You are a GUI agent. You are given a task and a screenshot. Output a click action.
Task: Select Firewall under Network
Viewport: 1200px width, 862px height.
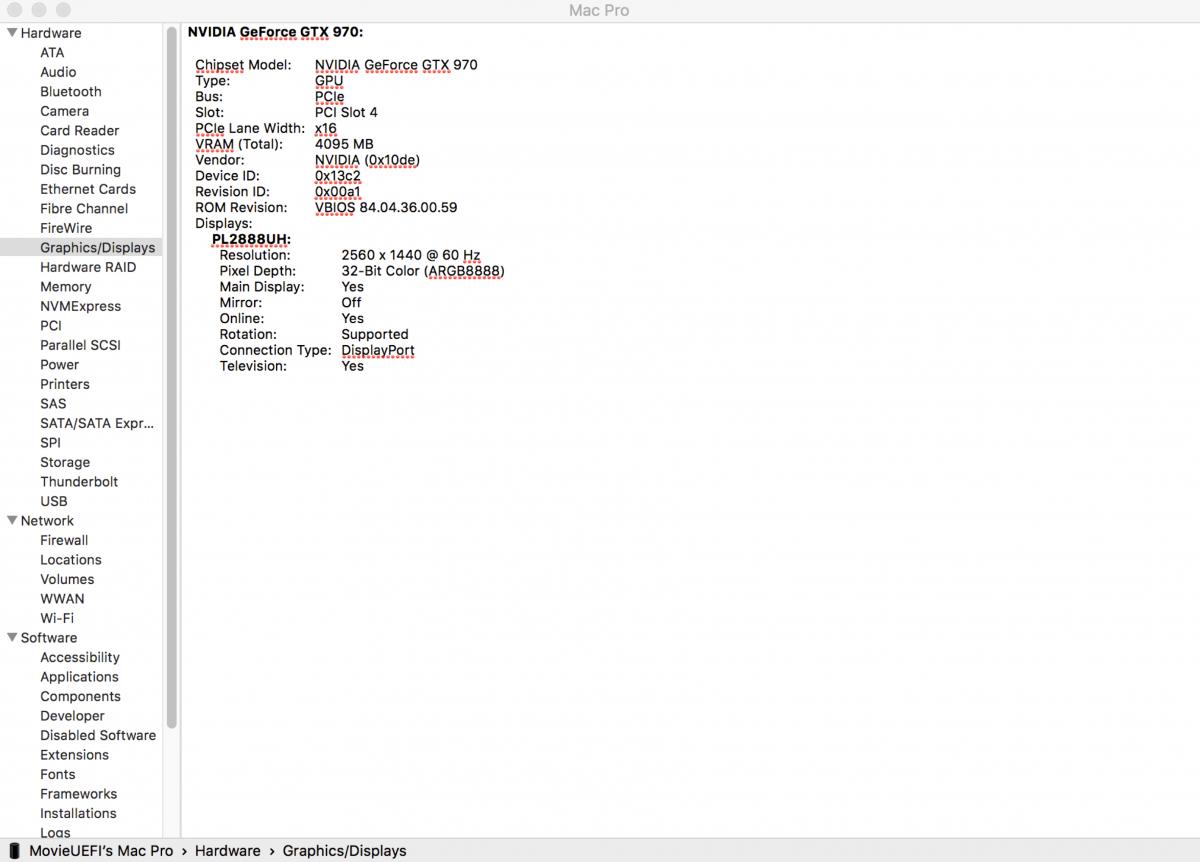(x=64, y=540)
